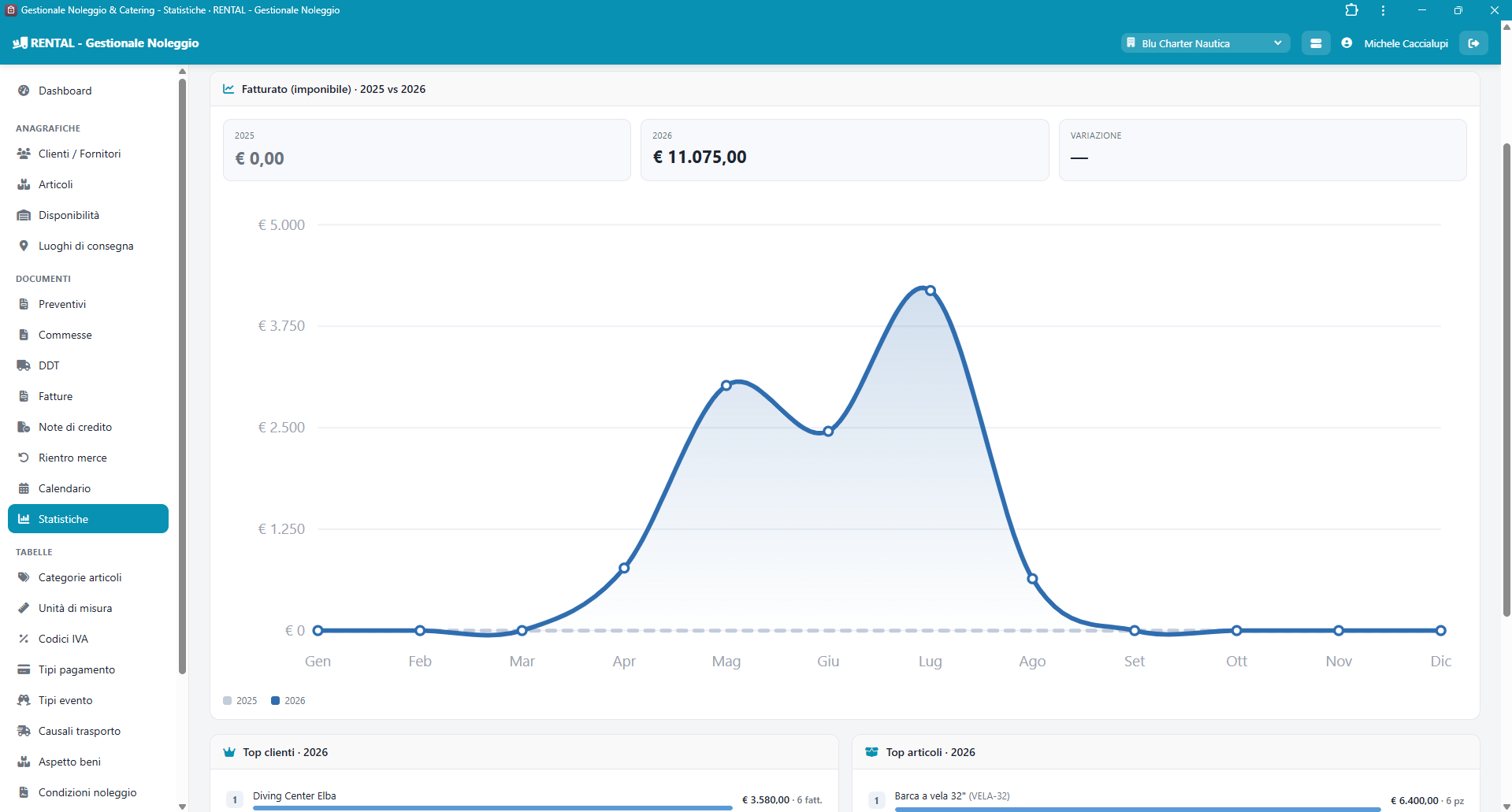Navigate to Fatture
1512x812 pixels.
pyautogui.click(x=88, y=396)
